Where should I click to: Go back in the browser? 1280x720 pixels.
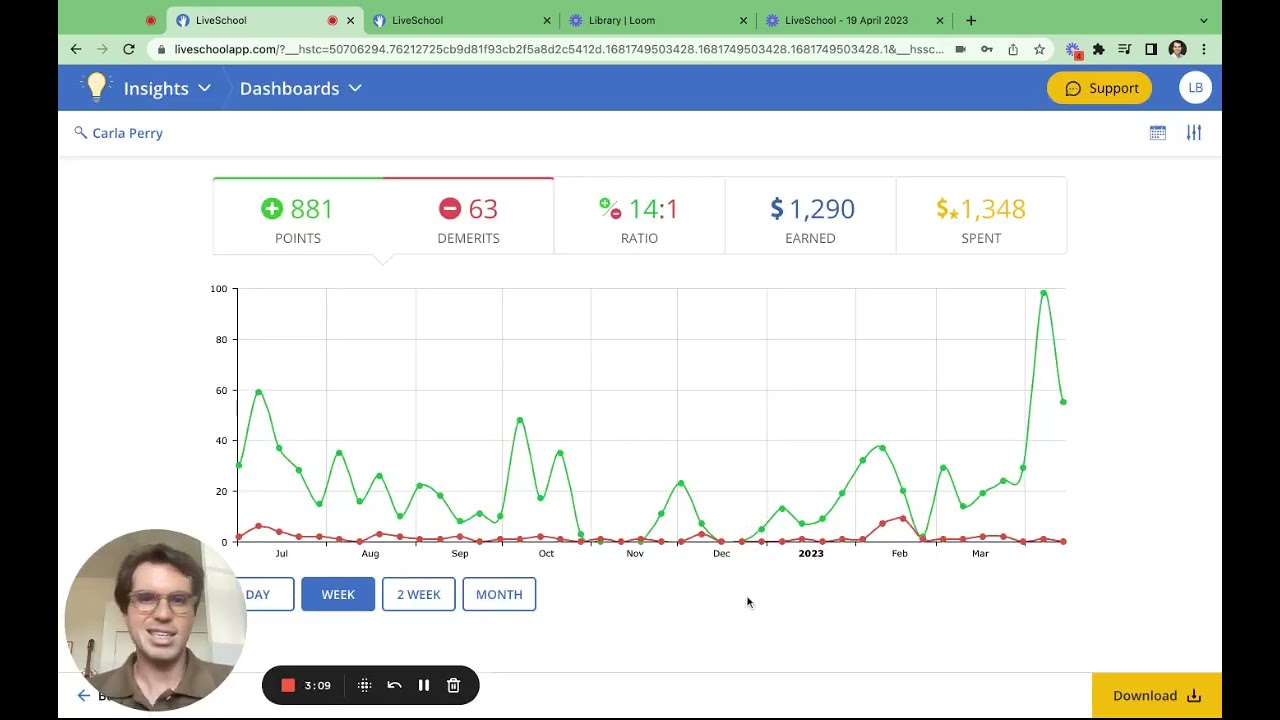tap(76, 49)
